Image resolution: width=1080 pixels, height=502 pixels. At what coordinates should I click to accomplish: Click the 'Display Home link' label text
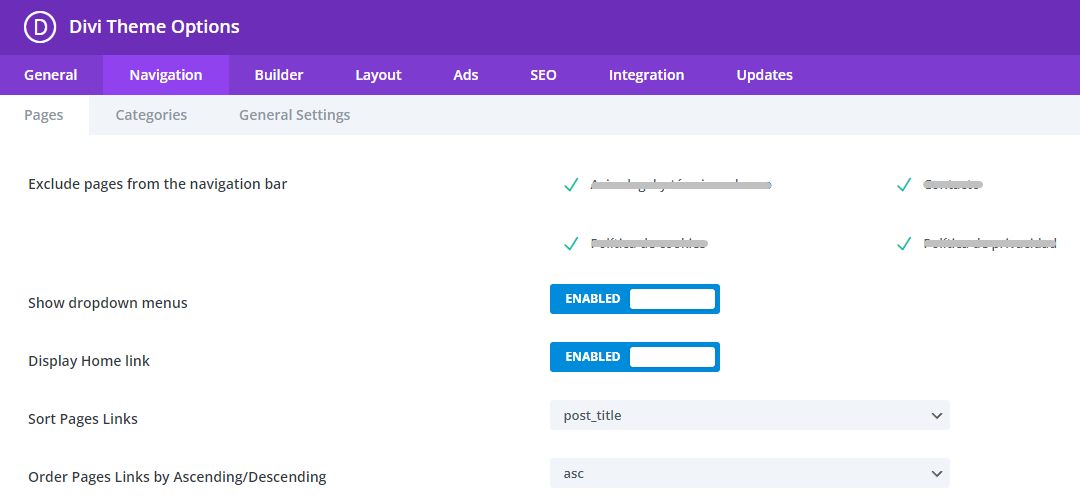point(89,361)
